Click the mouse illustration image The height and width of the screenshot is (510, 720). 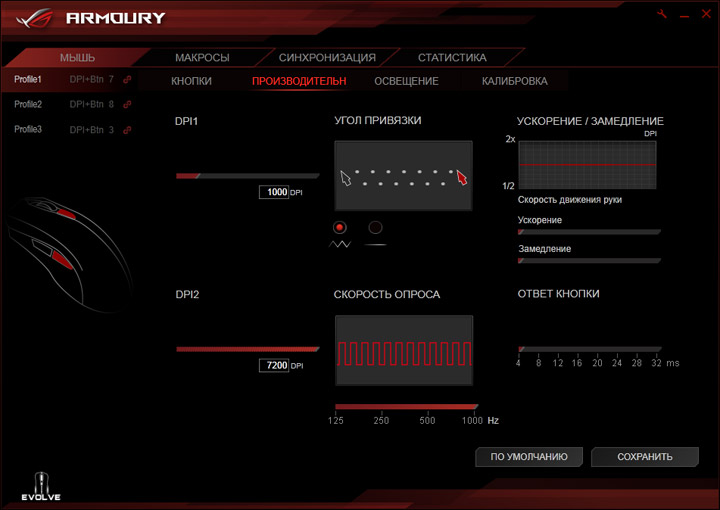[69, 255]
